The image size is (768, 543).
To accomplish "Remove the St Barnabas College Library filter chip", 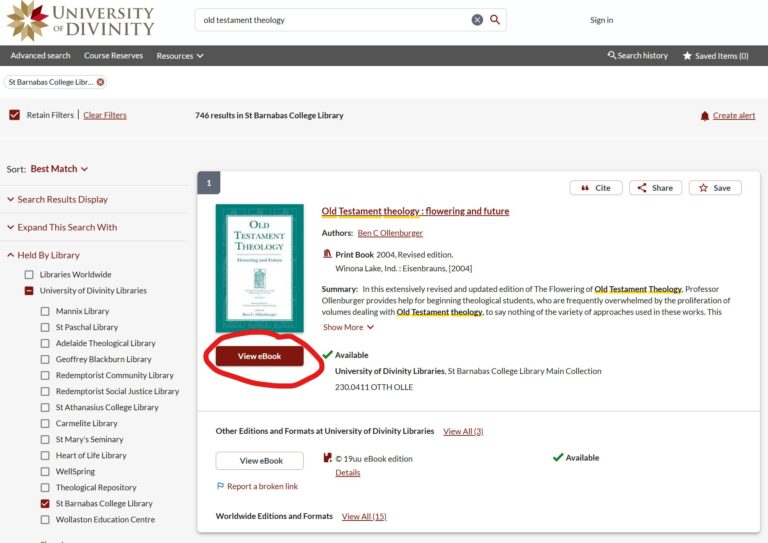I will (x=100, y=82).
